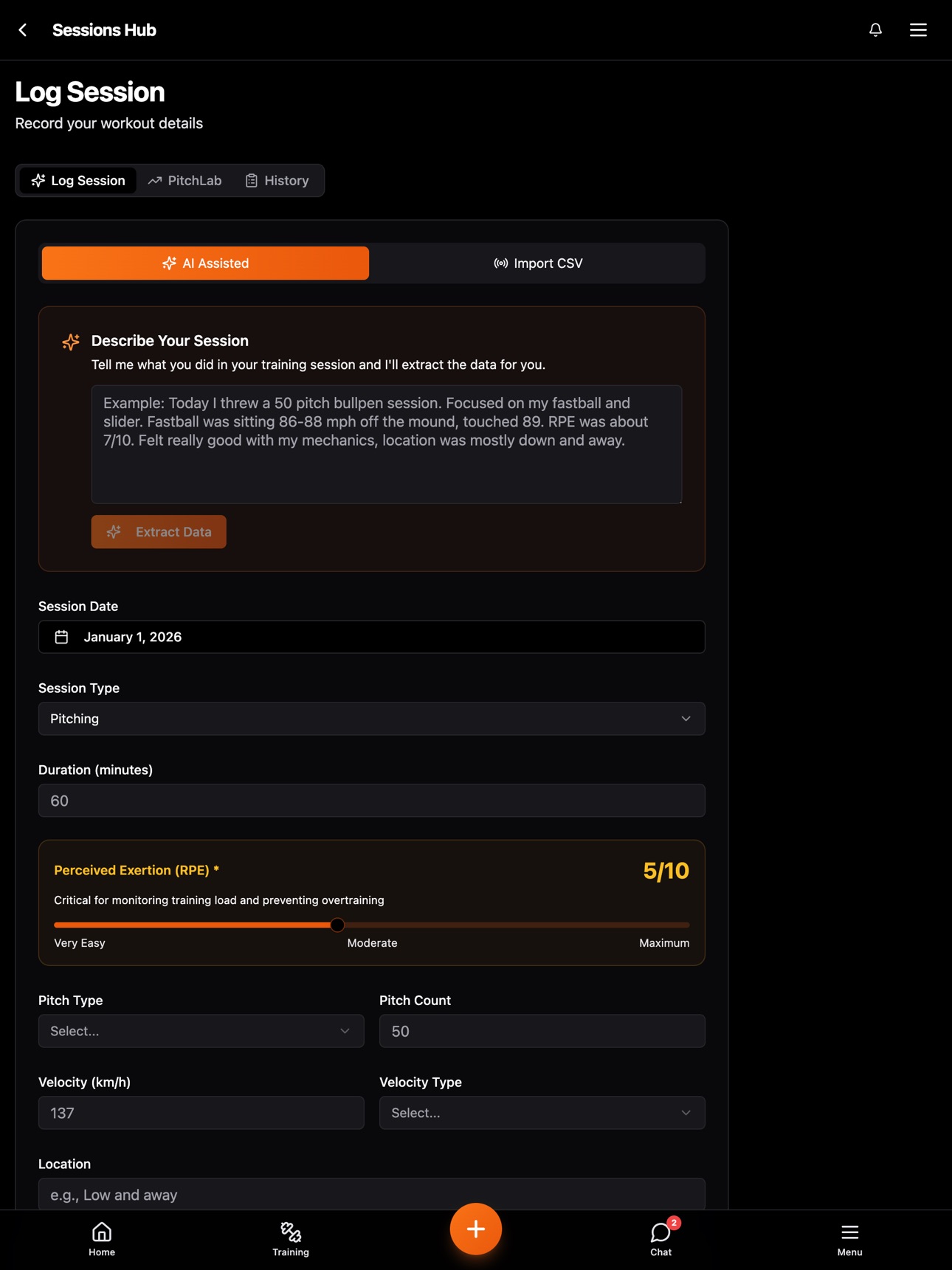The image size is (952, 1270).
Task: Switch to the History tab
Action: 277,181
